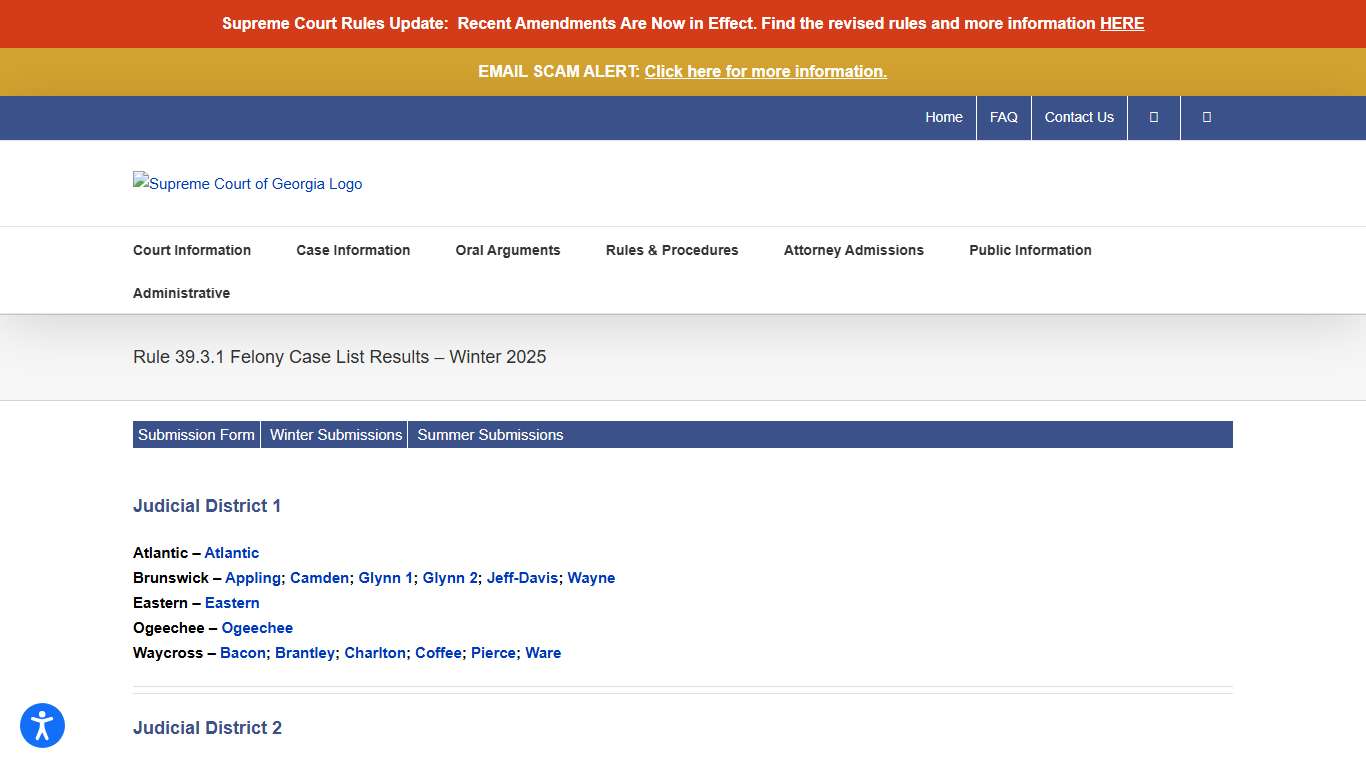Viewport: 1366px width, 768px height.
Task: Open the Administrative menu item
Action: (x=181, y=293)
